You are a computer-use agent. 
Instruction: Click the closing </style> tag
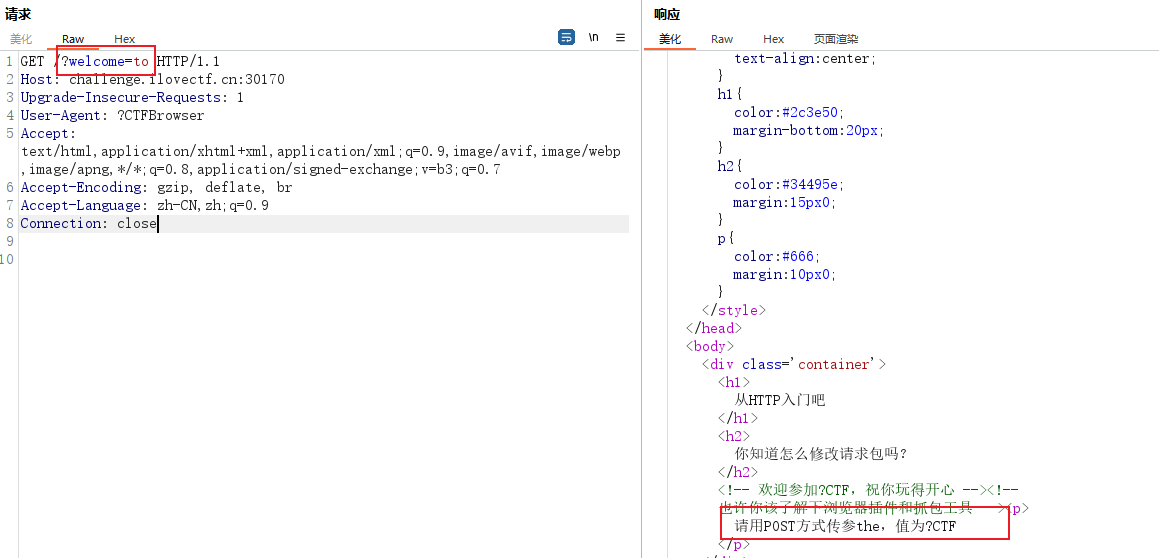click(x=734, y=310)
